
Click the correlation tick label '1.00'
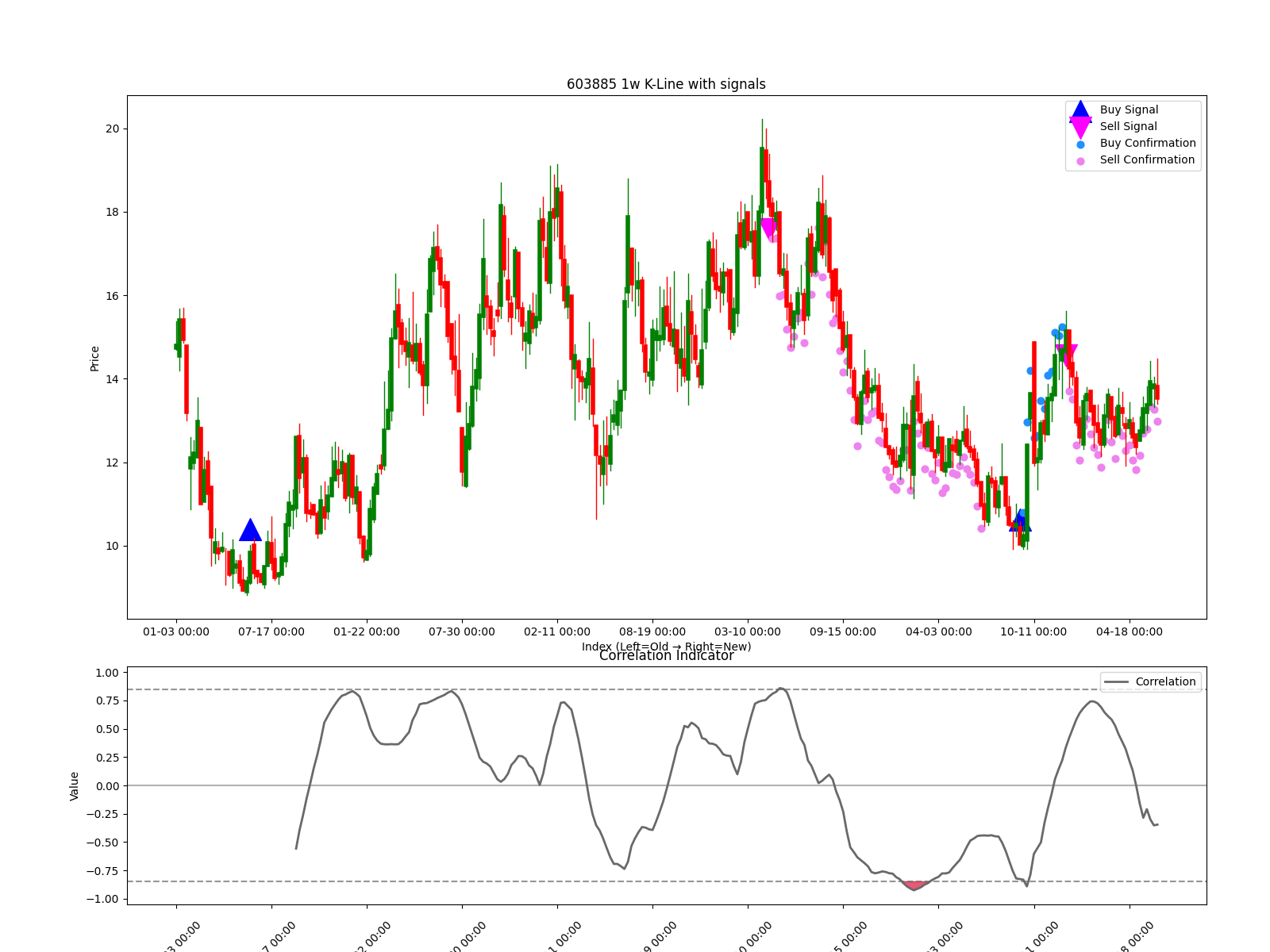[x=106, y=673]
